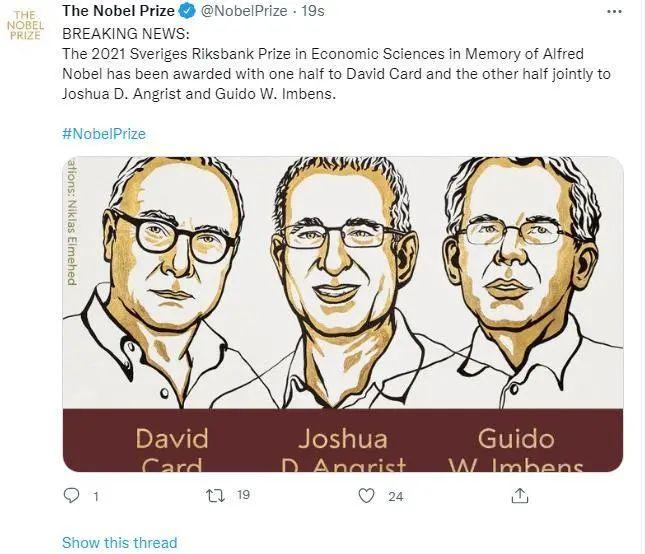The image size is (645, 554).
Task: Click the reply speech bubble icon
Action: (x=70, y=495)
